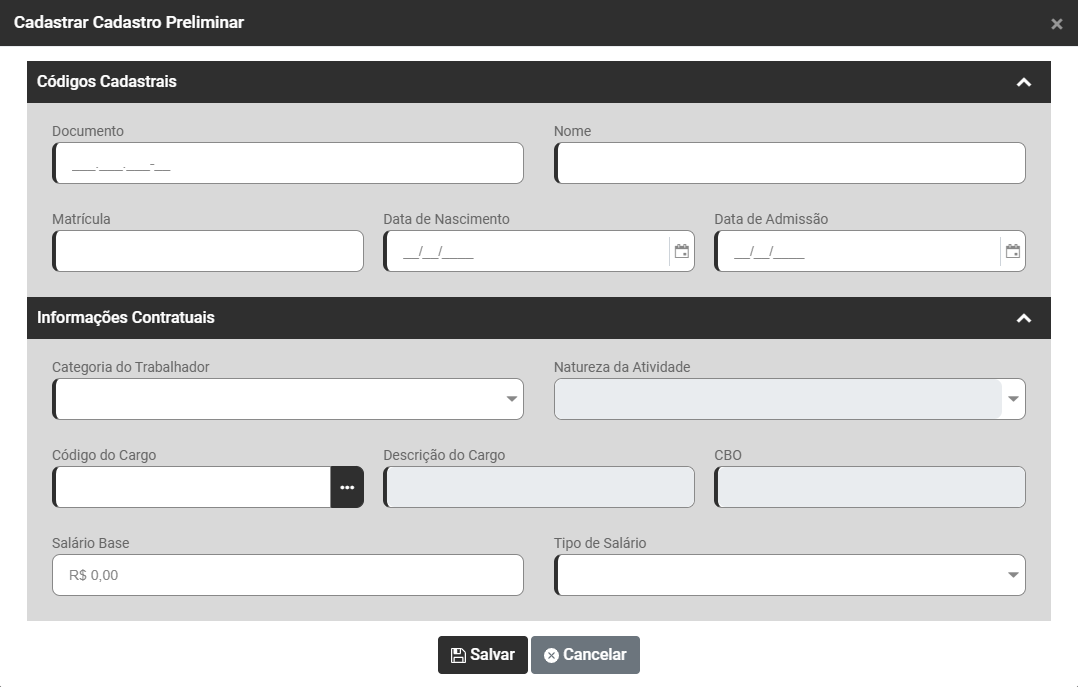Focus the Documento input field
Screen dimensions: 1078x687
coord(288,163)
